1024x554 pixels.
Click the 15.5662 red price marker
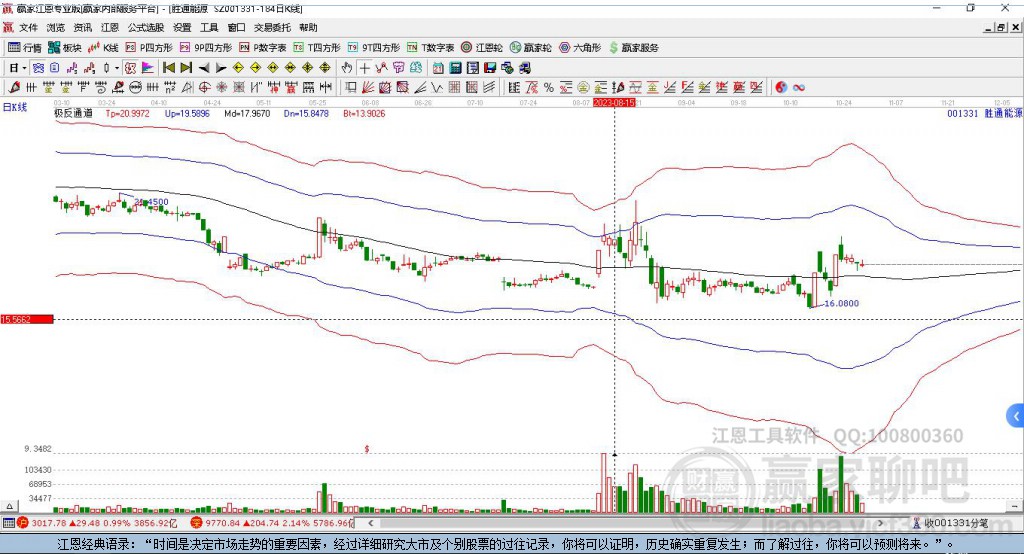click(x=27, y=319)
